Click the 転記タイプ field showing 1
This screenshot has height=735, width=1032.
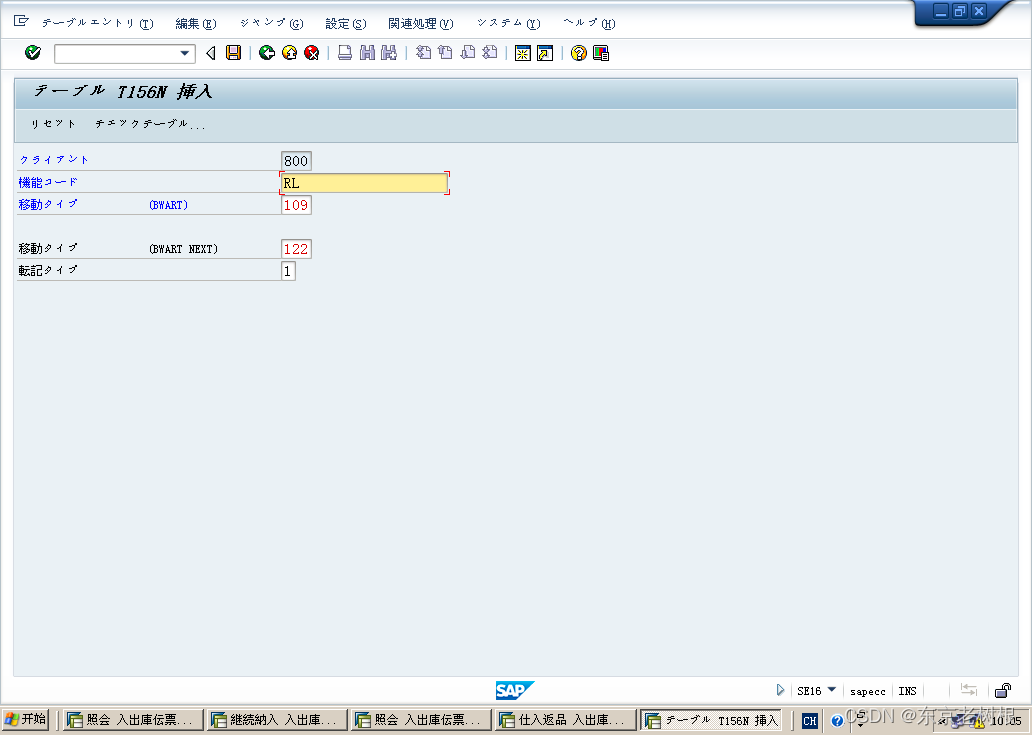[x=288, y=271]
